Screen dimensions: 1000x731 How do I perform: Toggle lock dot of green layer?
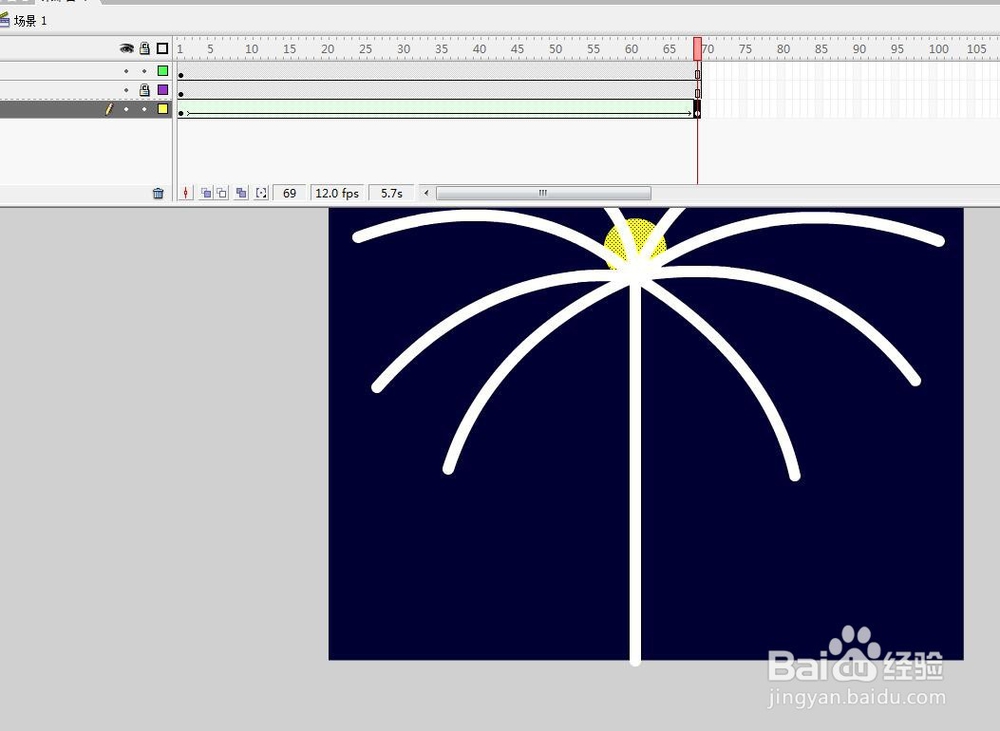145,71
